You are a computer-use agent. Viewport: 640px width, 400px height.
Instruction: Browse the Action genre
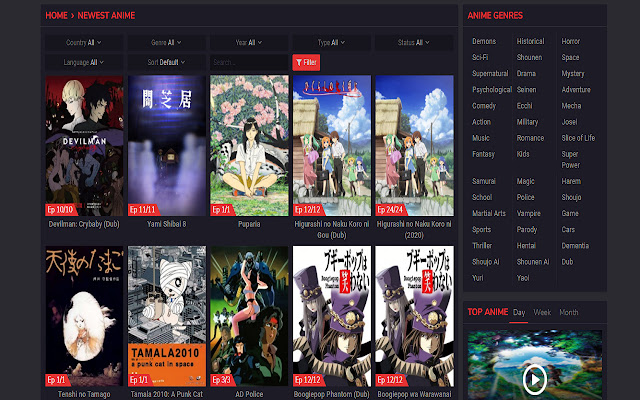click(x=481, y=122)
